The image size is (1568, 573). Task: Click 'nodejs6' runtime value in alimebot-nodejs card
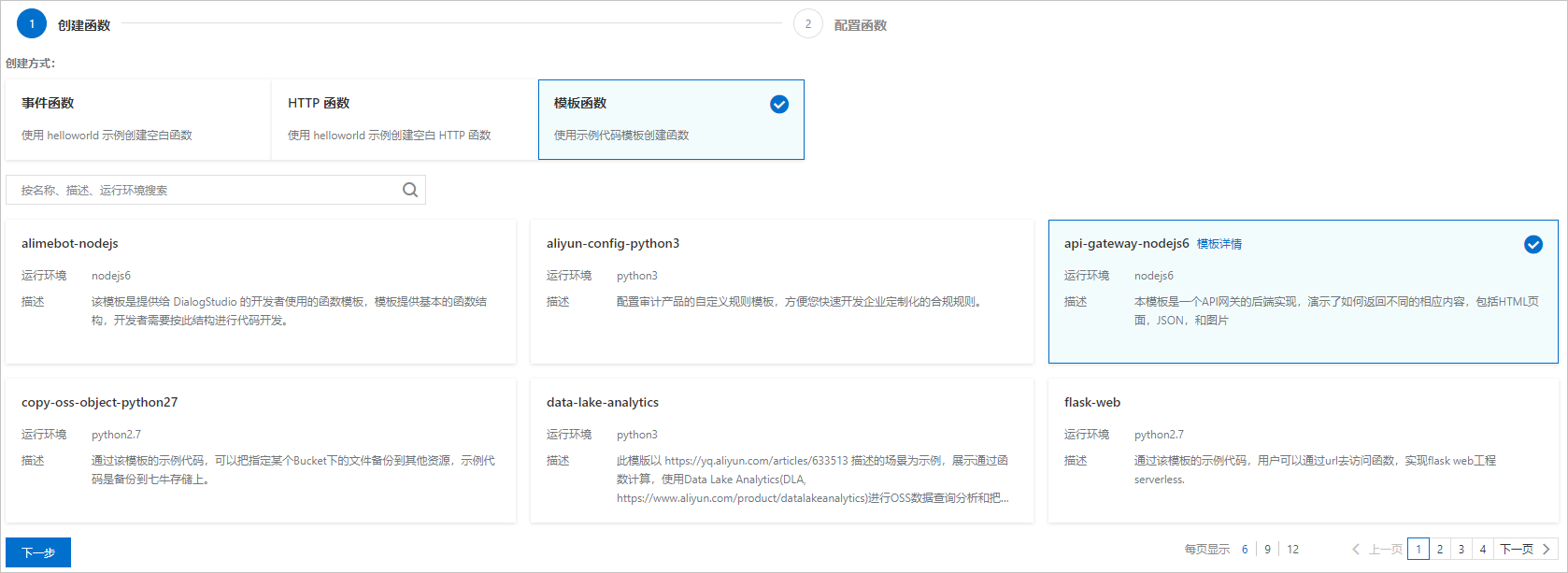[x=111, y=276]
